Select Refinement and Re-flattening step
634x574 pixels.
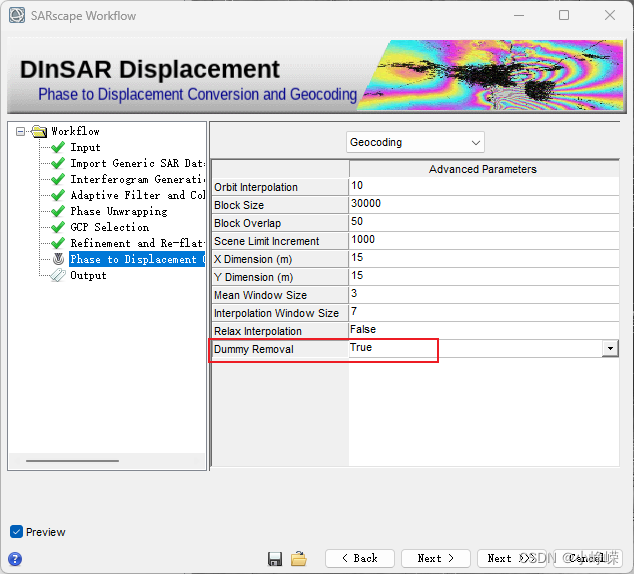click(137, 243)
